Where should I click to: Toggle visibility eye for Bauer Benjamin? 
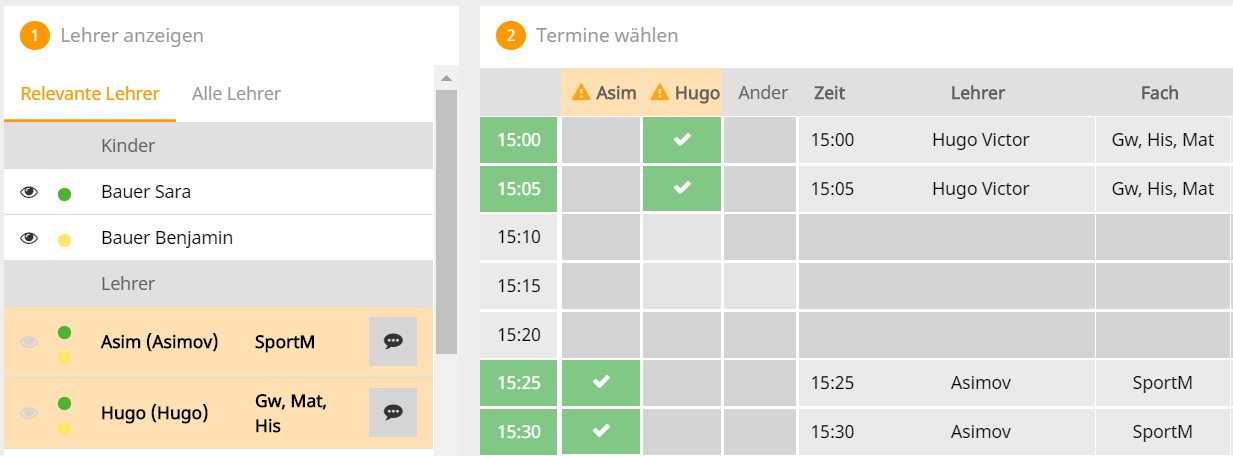coord(29,239)
